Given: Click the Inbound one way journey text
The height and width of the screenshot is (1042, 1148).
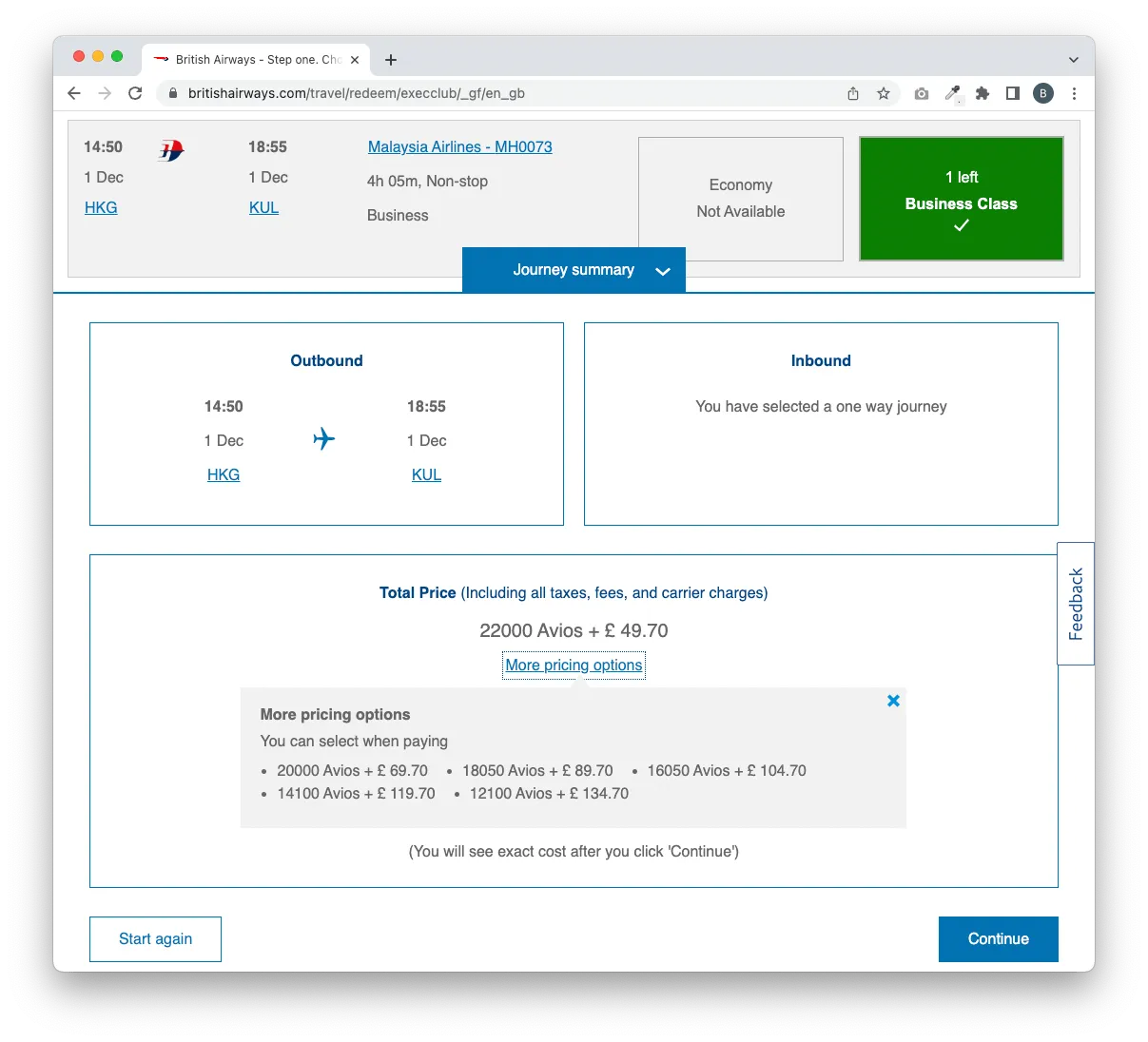Looking at the screenshot, I should pos(821,407).
